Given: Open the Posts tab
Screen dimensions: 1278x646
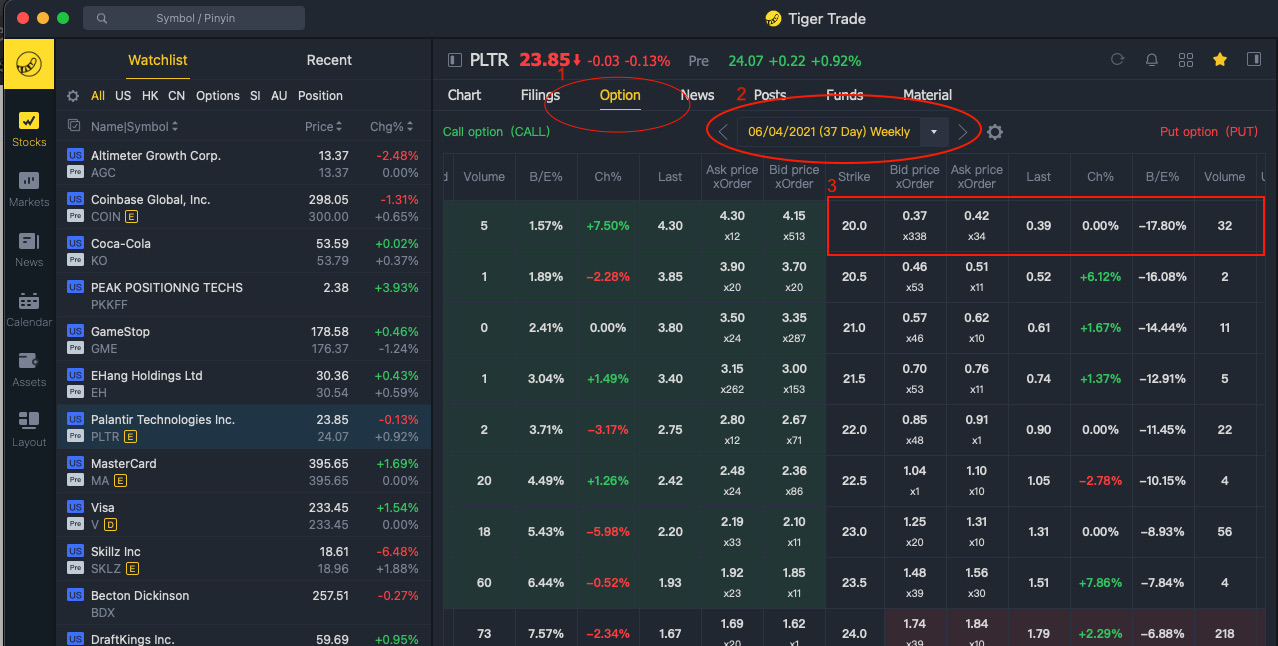Looking at the screenshot, I should tap(770, 95).
